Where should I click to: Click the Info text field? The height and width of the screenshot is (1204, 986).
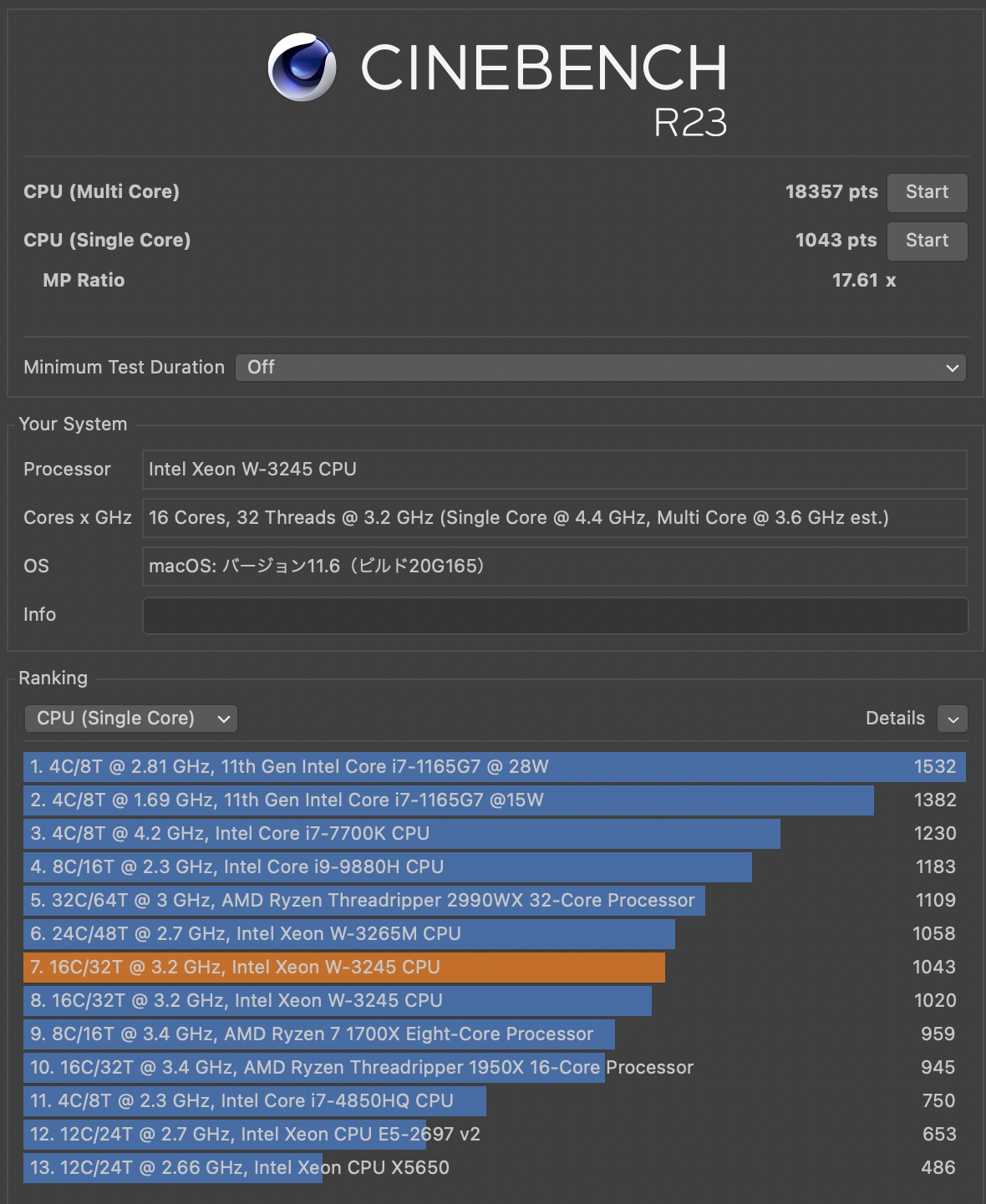(x=555, y=616)
